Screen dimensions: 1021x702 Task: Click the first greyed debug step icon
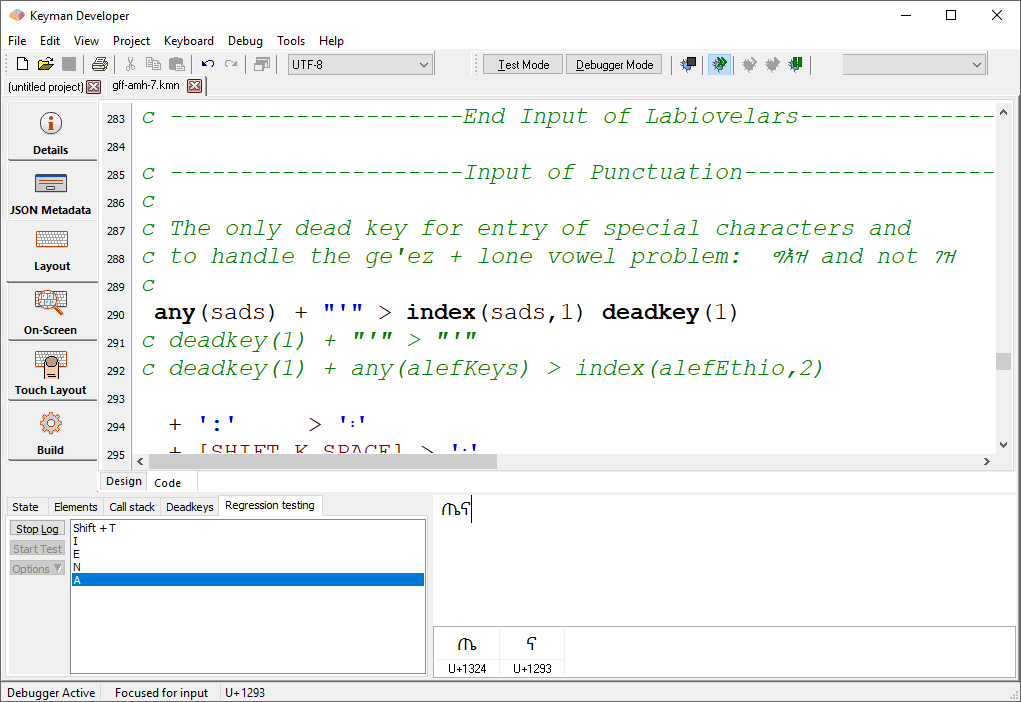click(x=749, y=64)
